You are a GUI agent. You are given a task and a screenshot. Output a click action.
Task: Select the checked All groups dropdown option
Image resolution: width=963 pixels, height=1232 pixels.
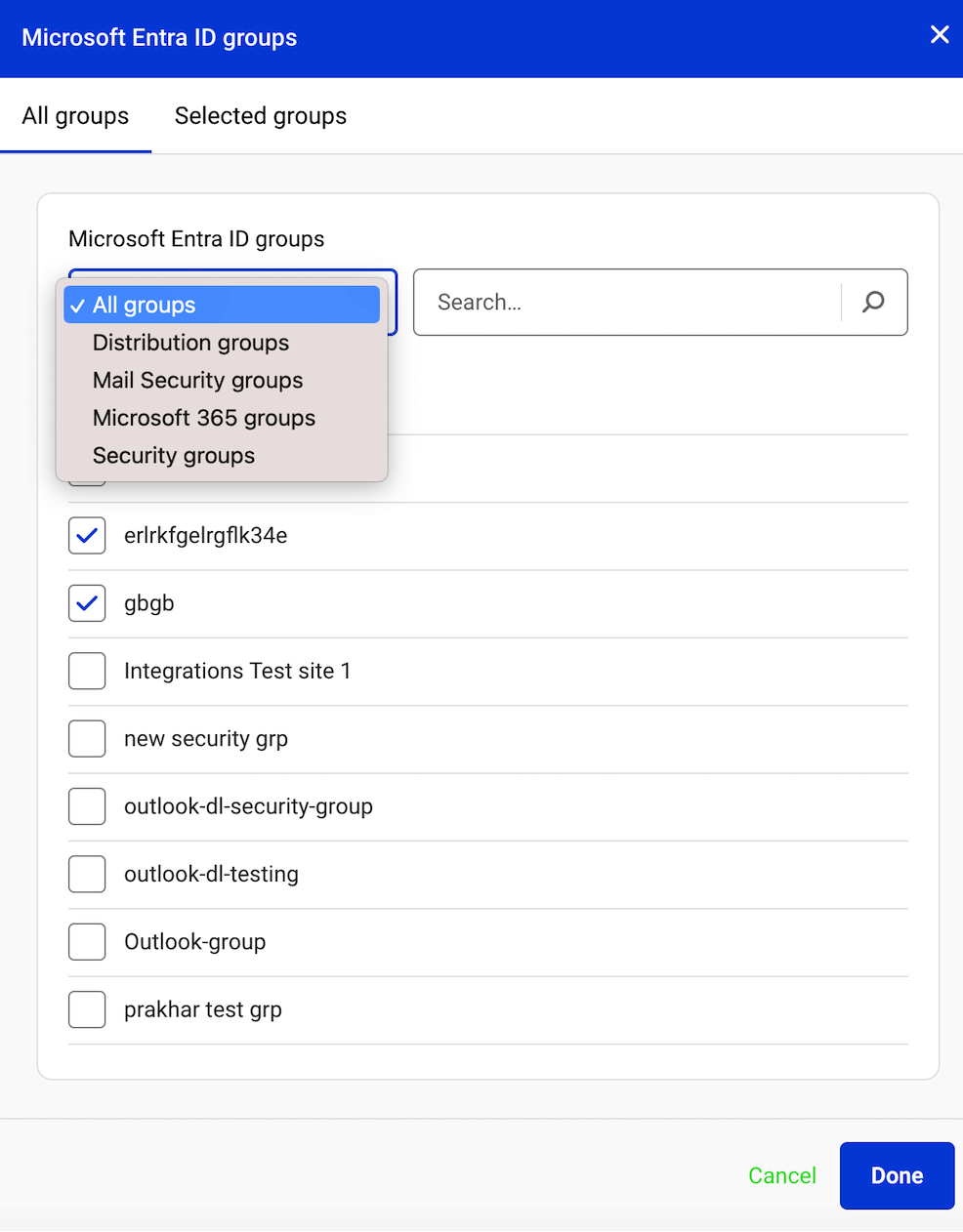tap(145, 306)
